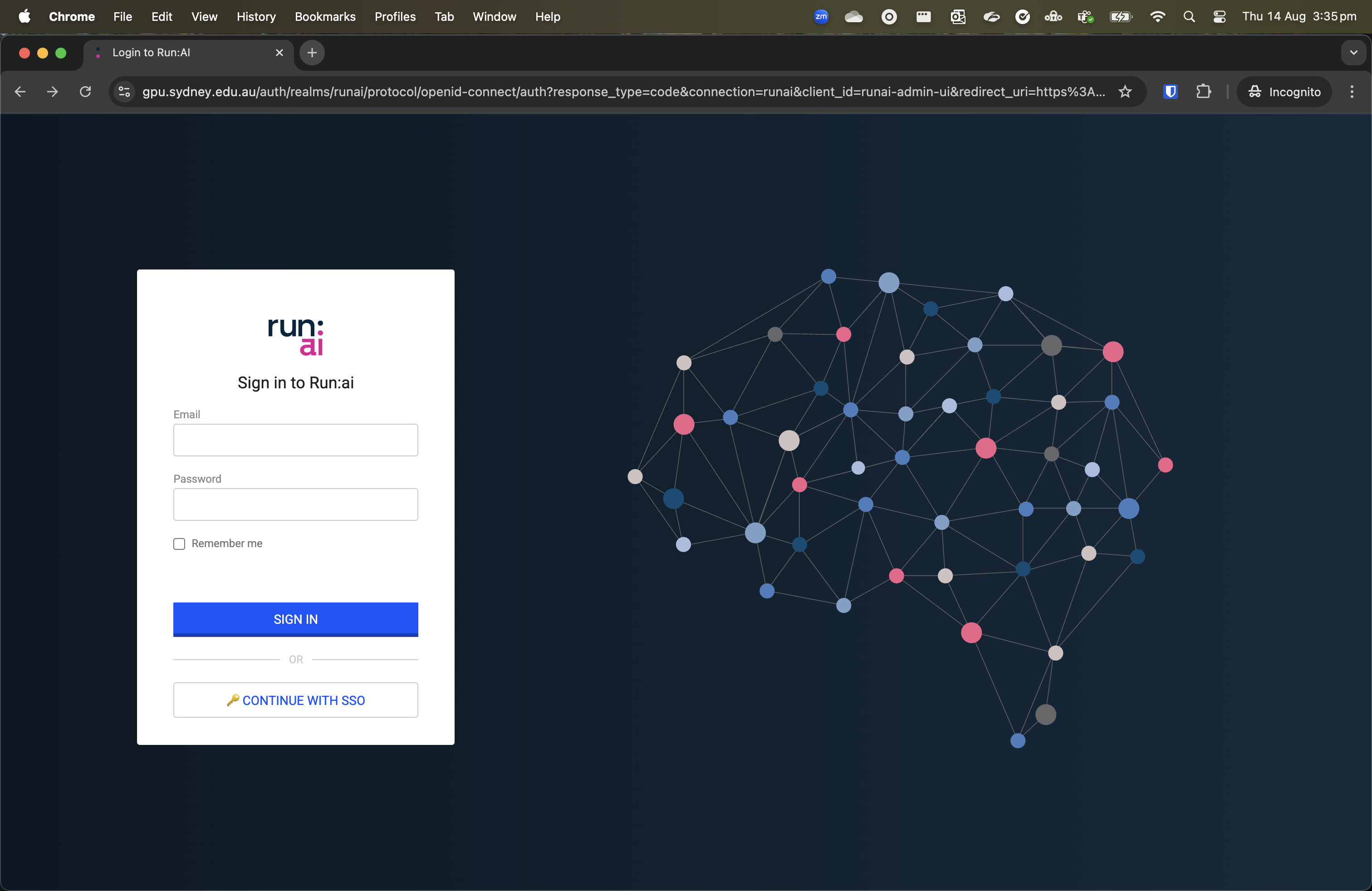The width and height of the screenshot is (1372, 891).
Task: Open the Zoom icon in the menu bar
Action: tap(821, 16)
